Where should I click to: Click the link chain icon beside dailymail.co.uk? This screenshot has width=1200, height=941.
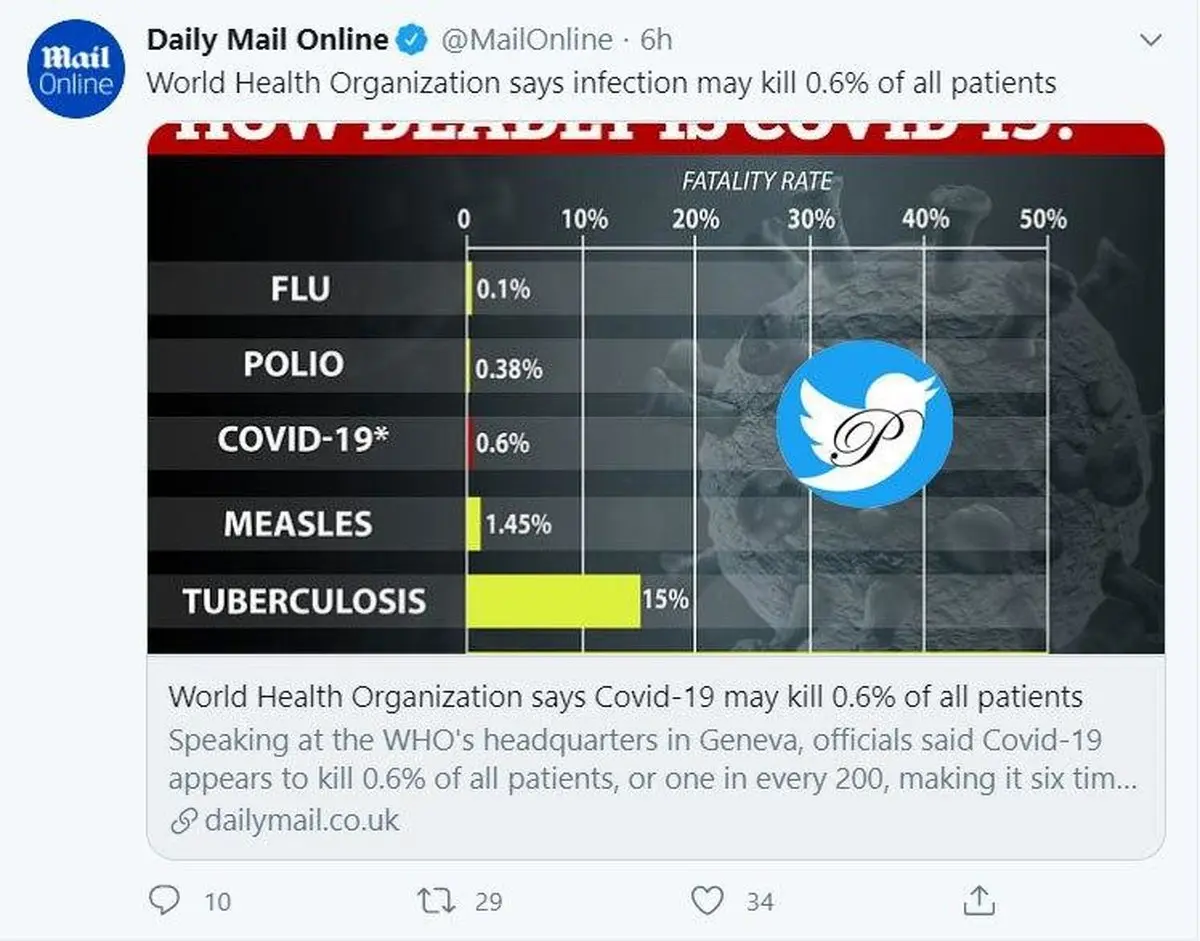183,822
